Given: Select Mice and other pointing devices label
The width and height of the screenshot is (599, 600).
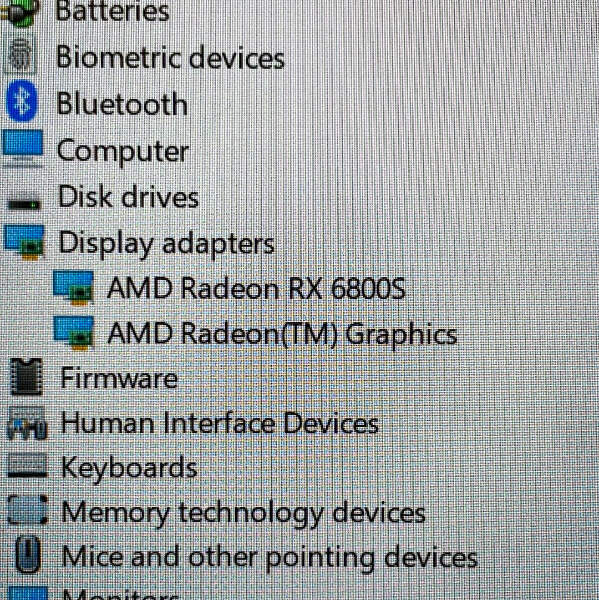Looking at the screenshot, I should click(x=269, y=557).
